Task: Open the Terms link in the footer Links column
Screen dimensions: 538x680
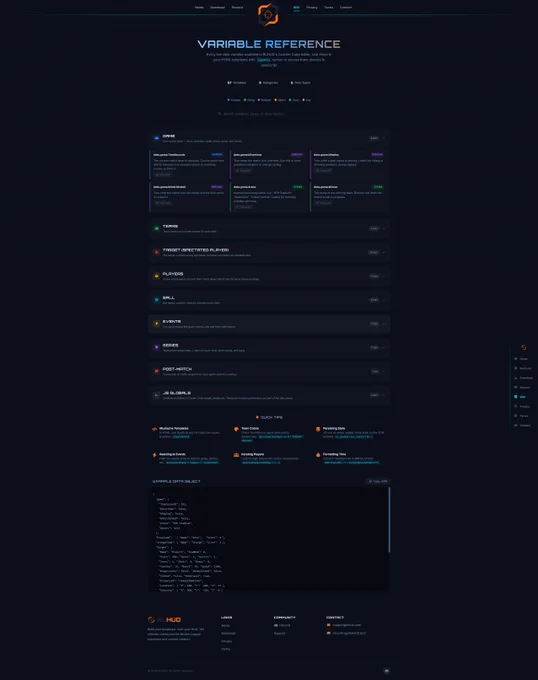Action: tap(226, 649)
